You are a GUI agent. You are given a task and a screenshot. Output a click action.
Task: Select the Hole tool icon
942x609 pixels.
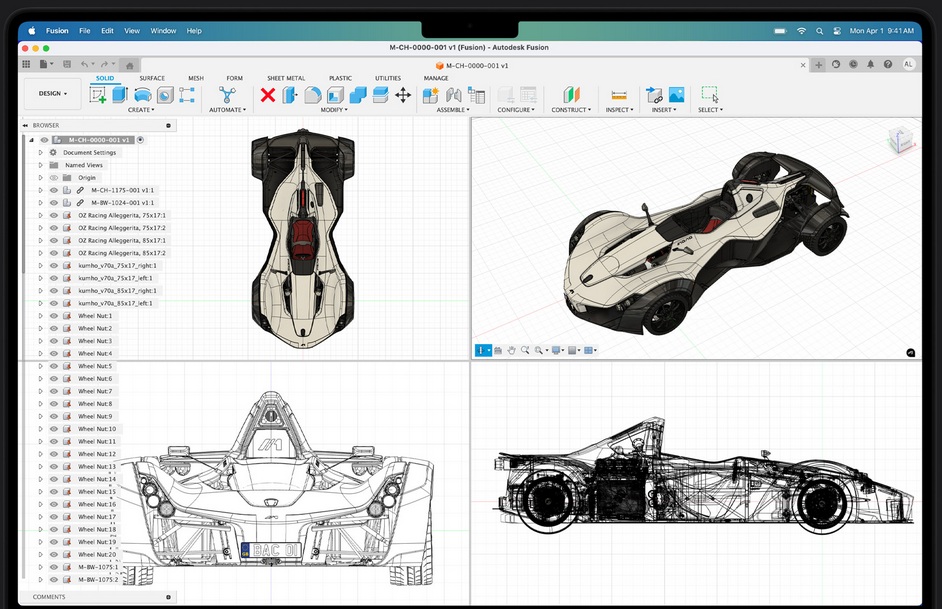(165, 94)
